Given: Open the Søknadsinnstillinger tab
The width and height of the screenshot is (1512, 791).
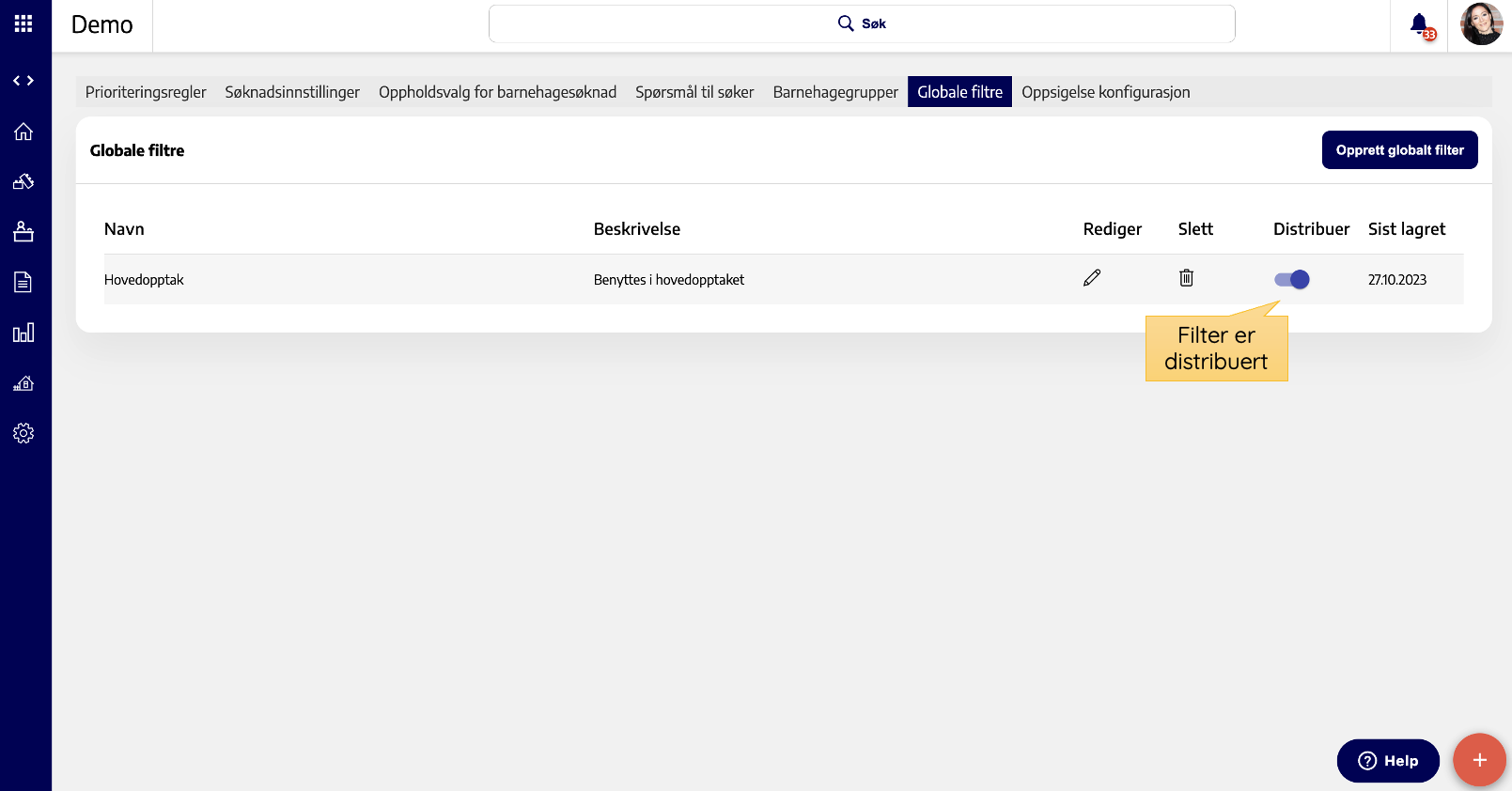Looking at the screenshot, I should pyautogui.click(x=292, y=92).
